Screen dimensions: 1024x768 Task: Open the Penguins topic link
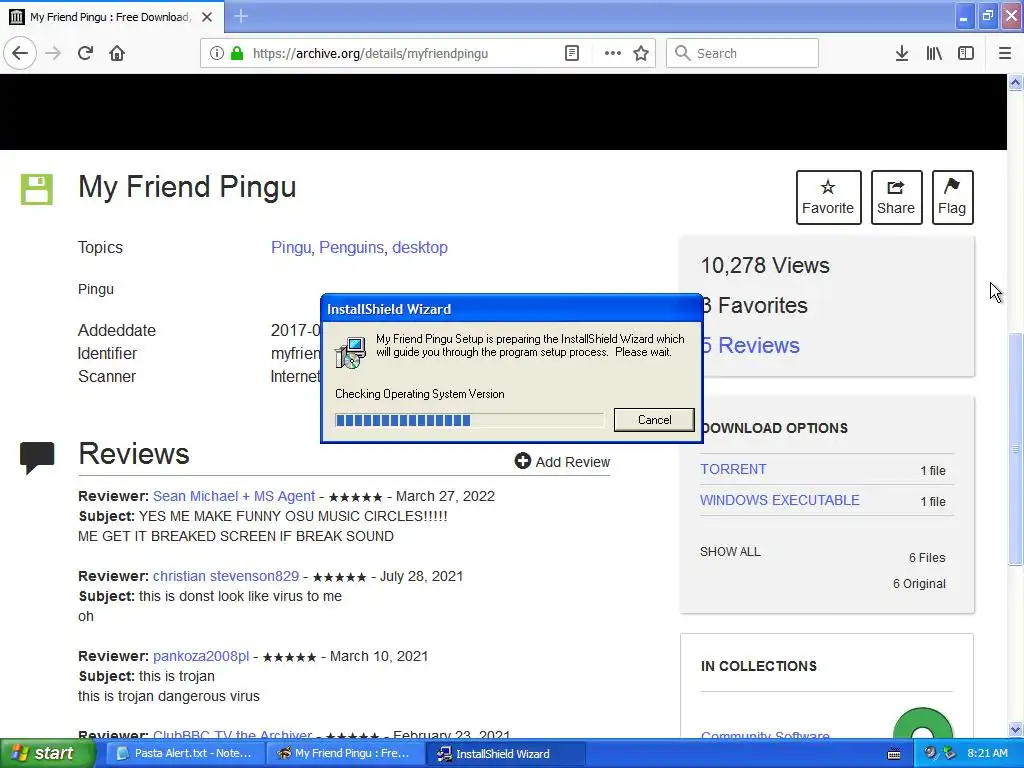pyautogui.click(x=351, y=248)
